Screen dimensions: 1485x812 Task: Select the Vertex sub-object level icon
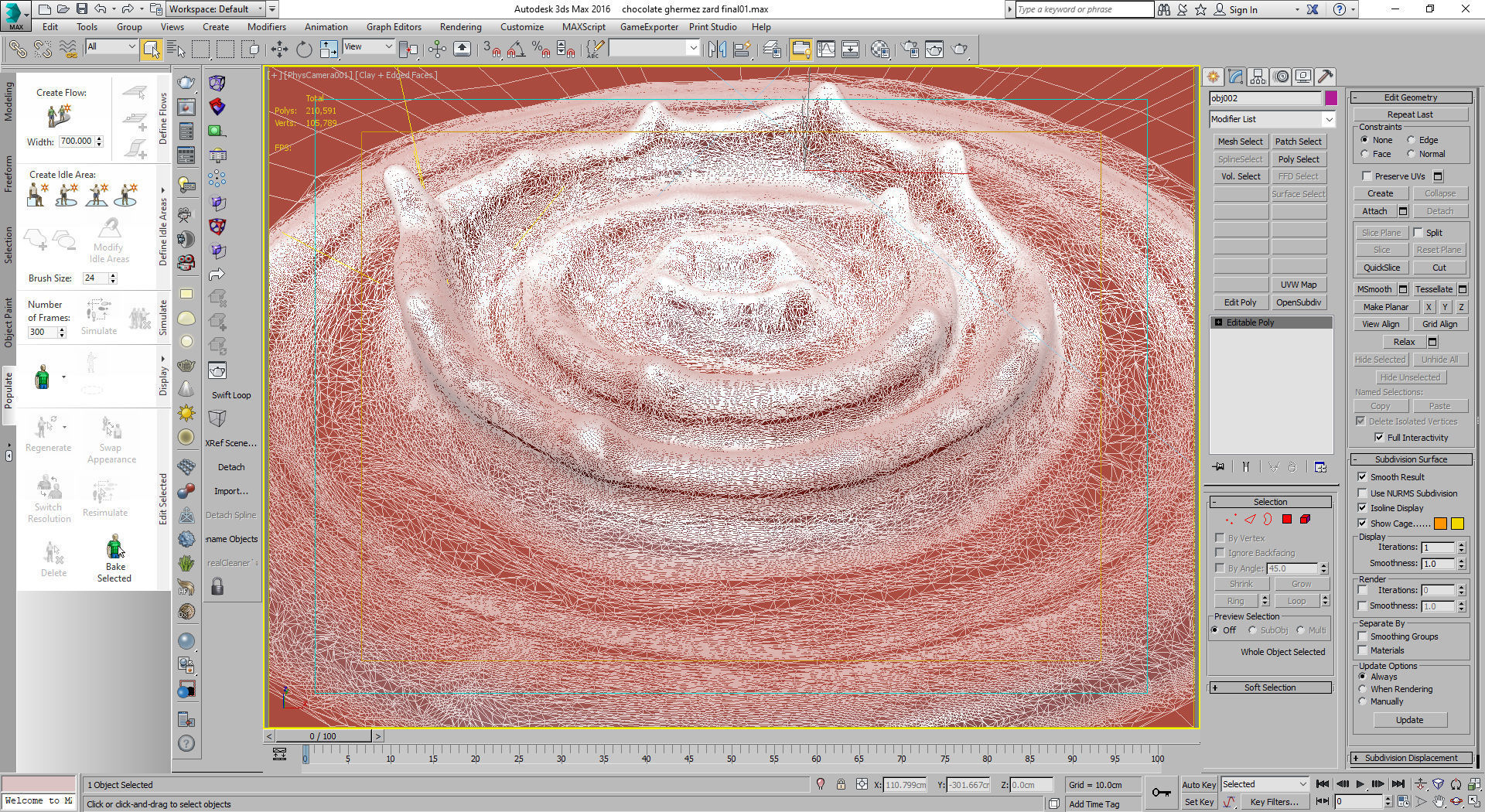pyautogui.click(x=1231, y=519)
